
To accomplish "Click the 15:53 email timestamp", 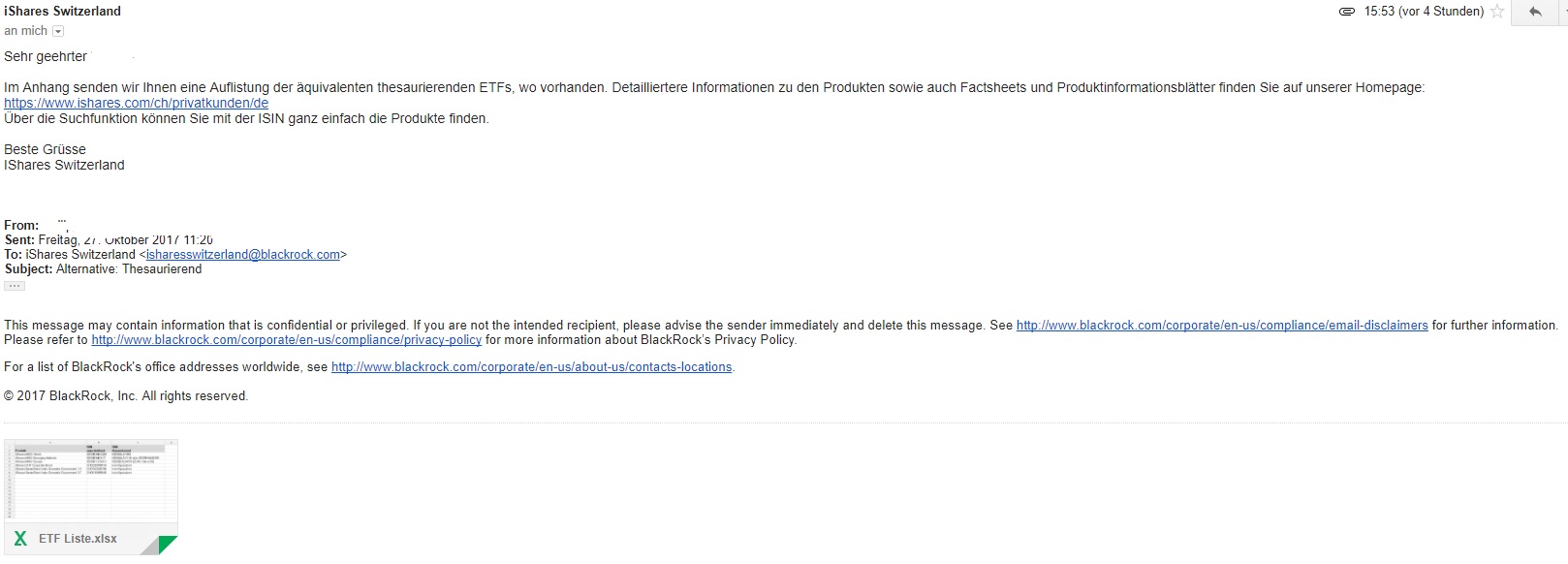I will pos(1424,12).
